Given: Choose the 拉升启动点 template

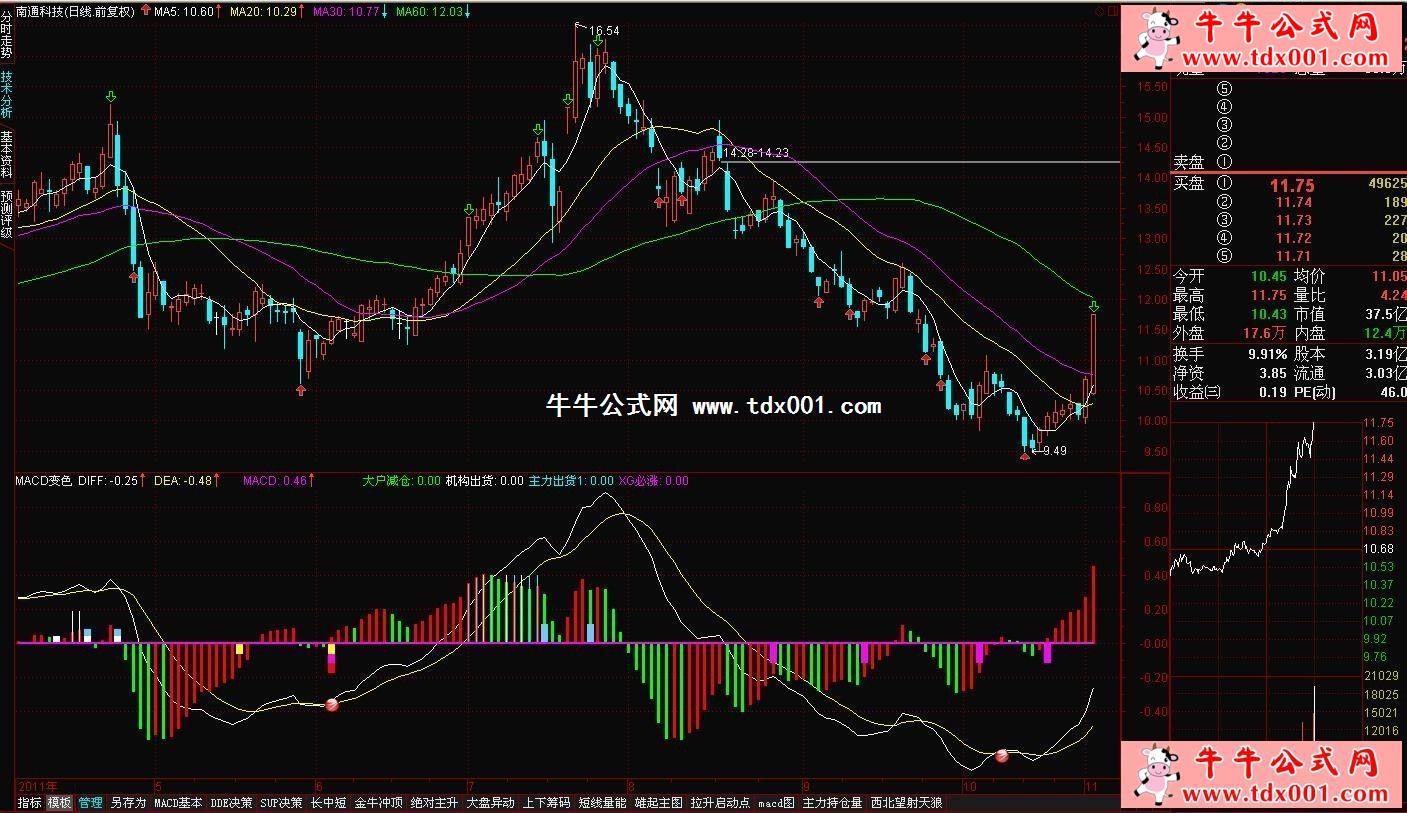Looking at the screenshot, I should [x=720, y=802].
